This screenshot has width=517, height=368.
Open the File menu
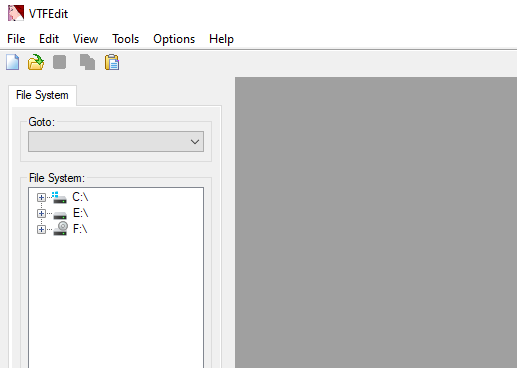pyautogui.click(x=16, y=39)
